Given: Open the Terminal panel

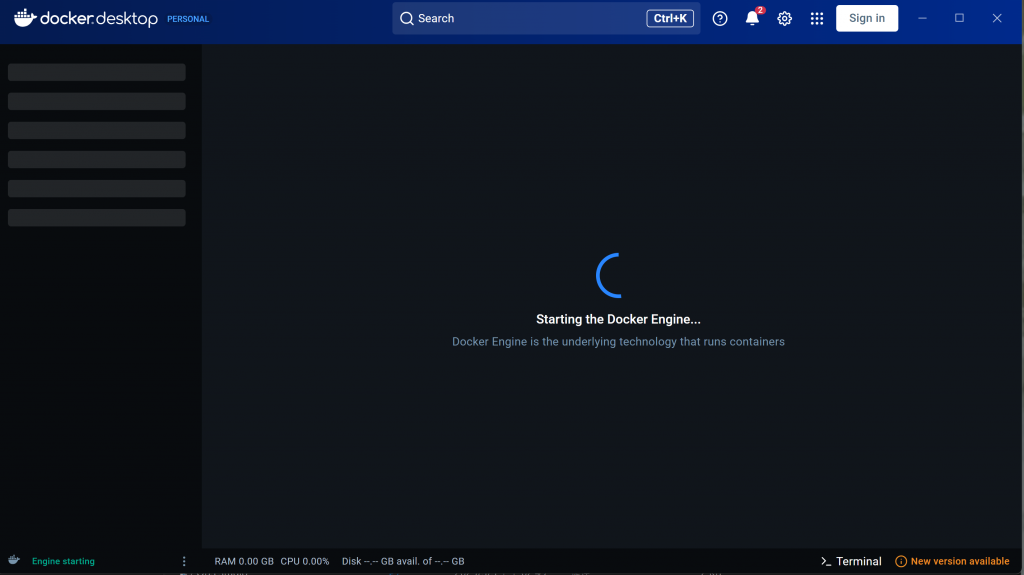Looking at the screenshot, I should [851, 561].
